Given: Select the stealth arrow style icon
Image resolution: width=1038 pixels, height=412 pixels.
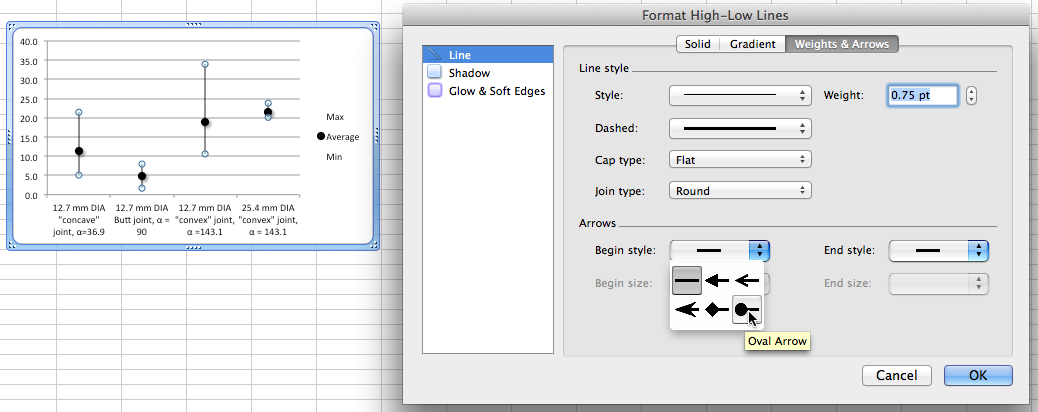Looking at the screenshot, I should tap(687, 309).
